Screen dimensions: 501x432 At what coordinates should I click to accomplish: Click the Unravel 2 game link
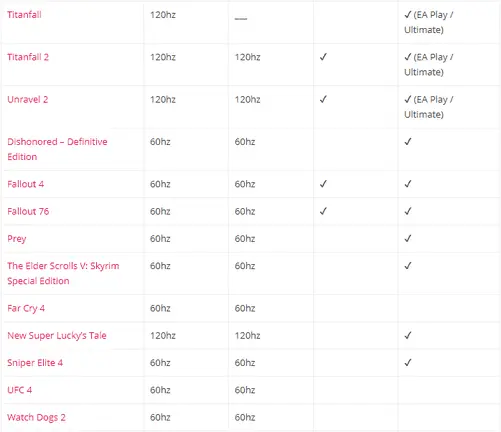28,99
